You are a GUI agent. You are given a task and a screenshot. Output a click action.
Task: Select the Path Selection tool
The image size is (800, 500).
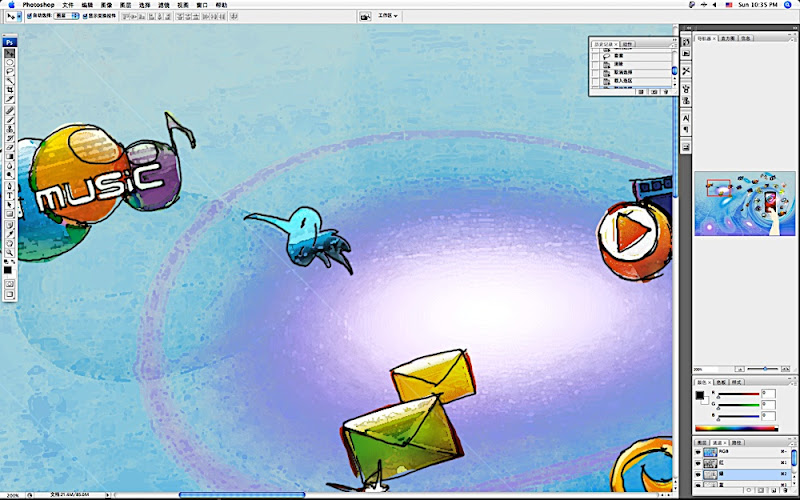tap(10, 205)
